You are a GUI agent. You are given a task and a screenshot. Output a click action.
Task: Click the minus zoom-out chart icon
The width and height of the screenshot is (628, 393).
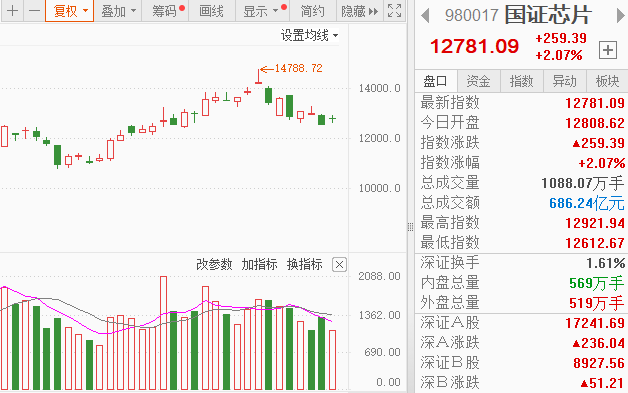pos(35,11)
